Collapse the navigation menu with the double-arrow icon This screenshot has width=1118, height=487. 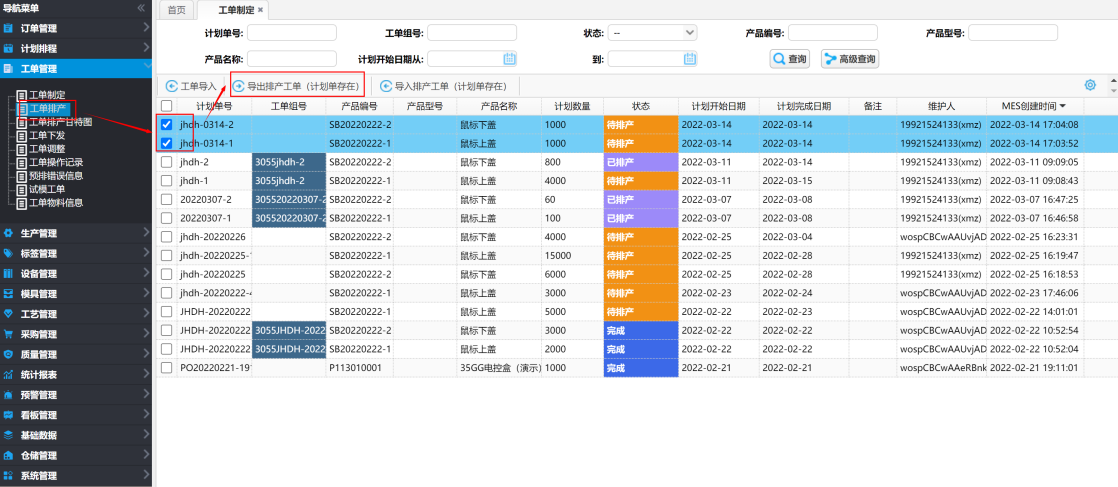click(x=141, y=8)
